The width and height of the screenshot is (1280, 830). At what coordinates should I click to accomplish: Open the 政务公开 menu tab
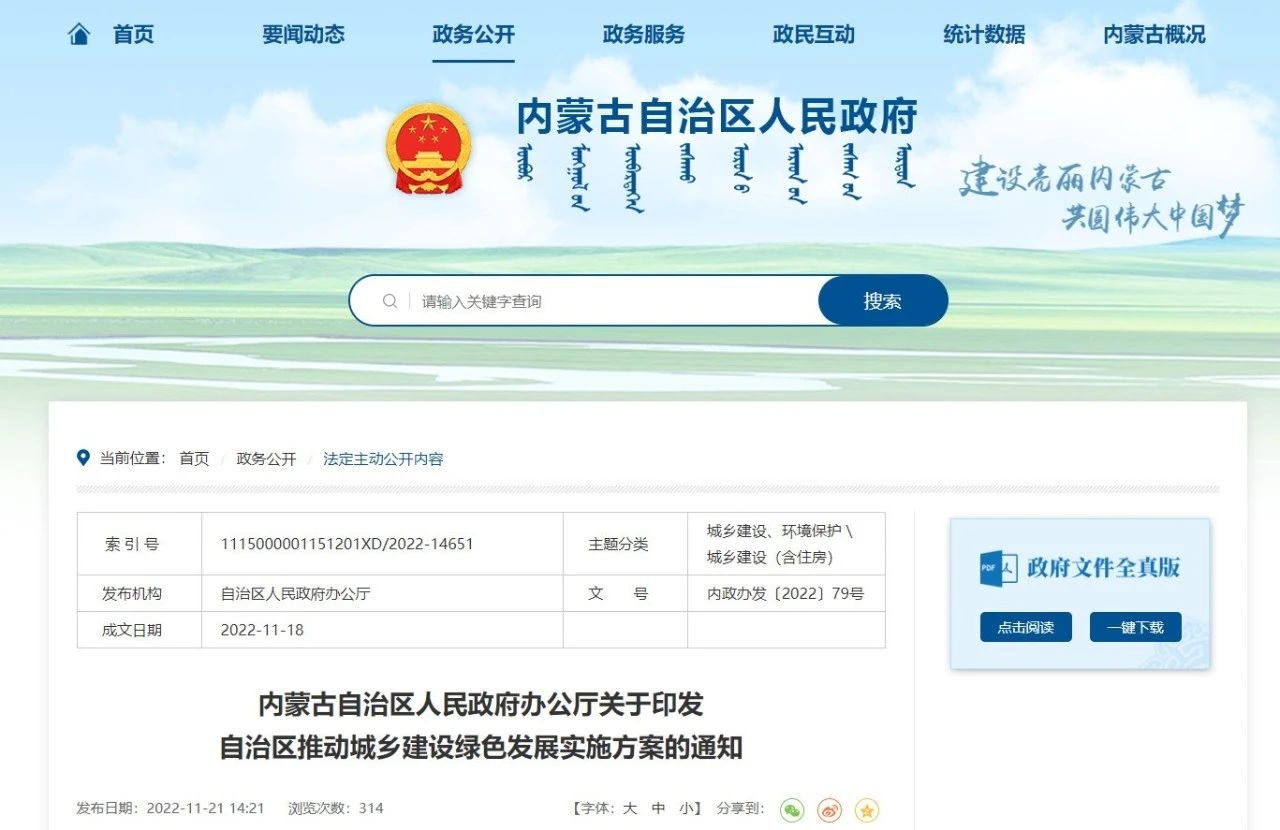(x=473, y=35)
